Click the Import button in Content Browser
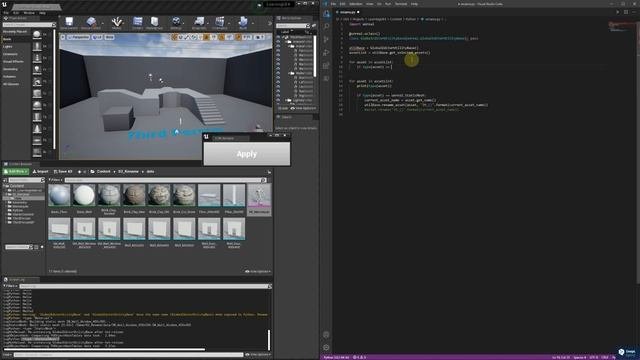The width and height of the screenshot is (640, 360). pos(40,172)
